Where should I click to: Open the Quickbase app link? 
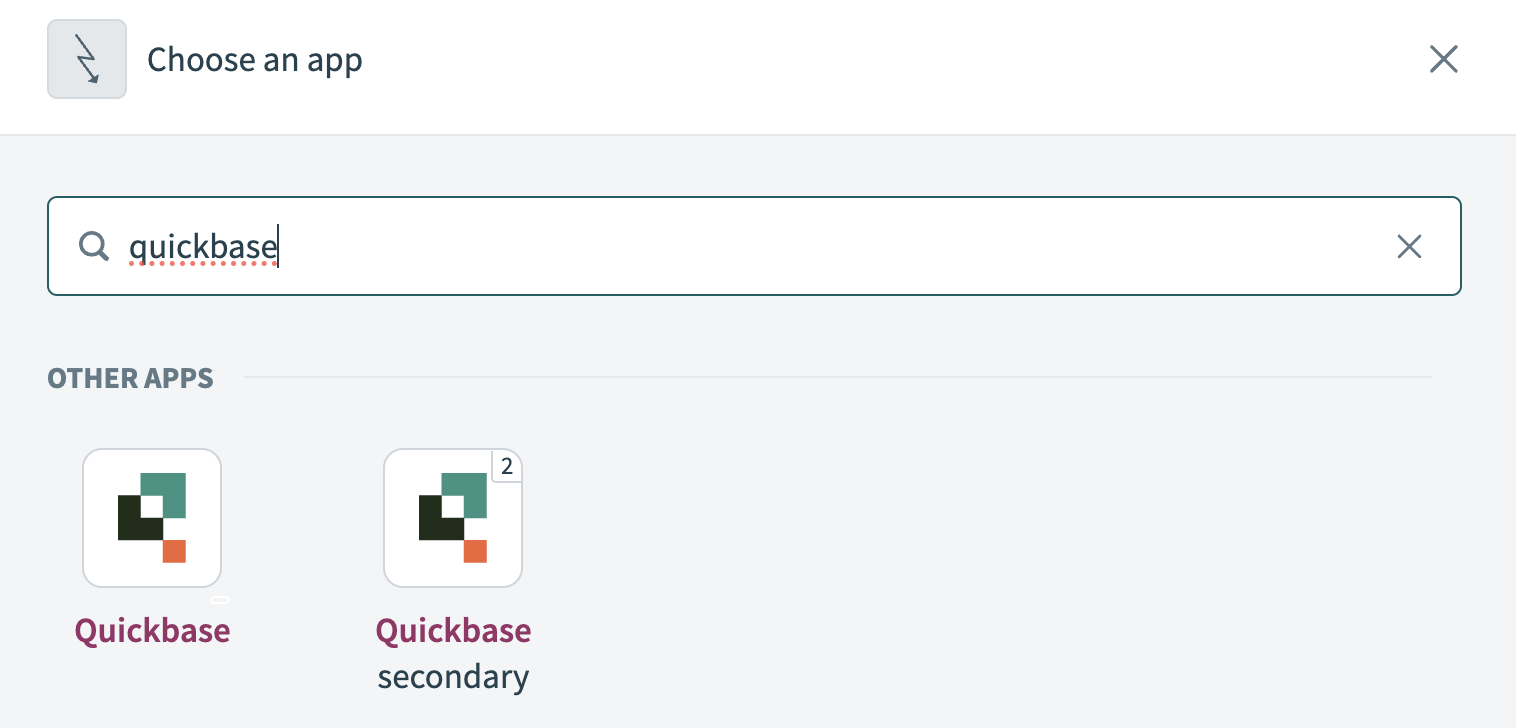click(x=152, y=631)
